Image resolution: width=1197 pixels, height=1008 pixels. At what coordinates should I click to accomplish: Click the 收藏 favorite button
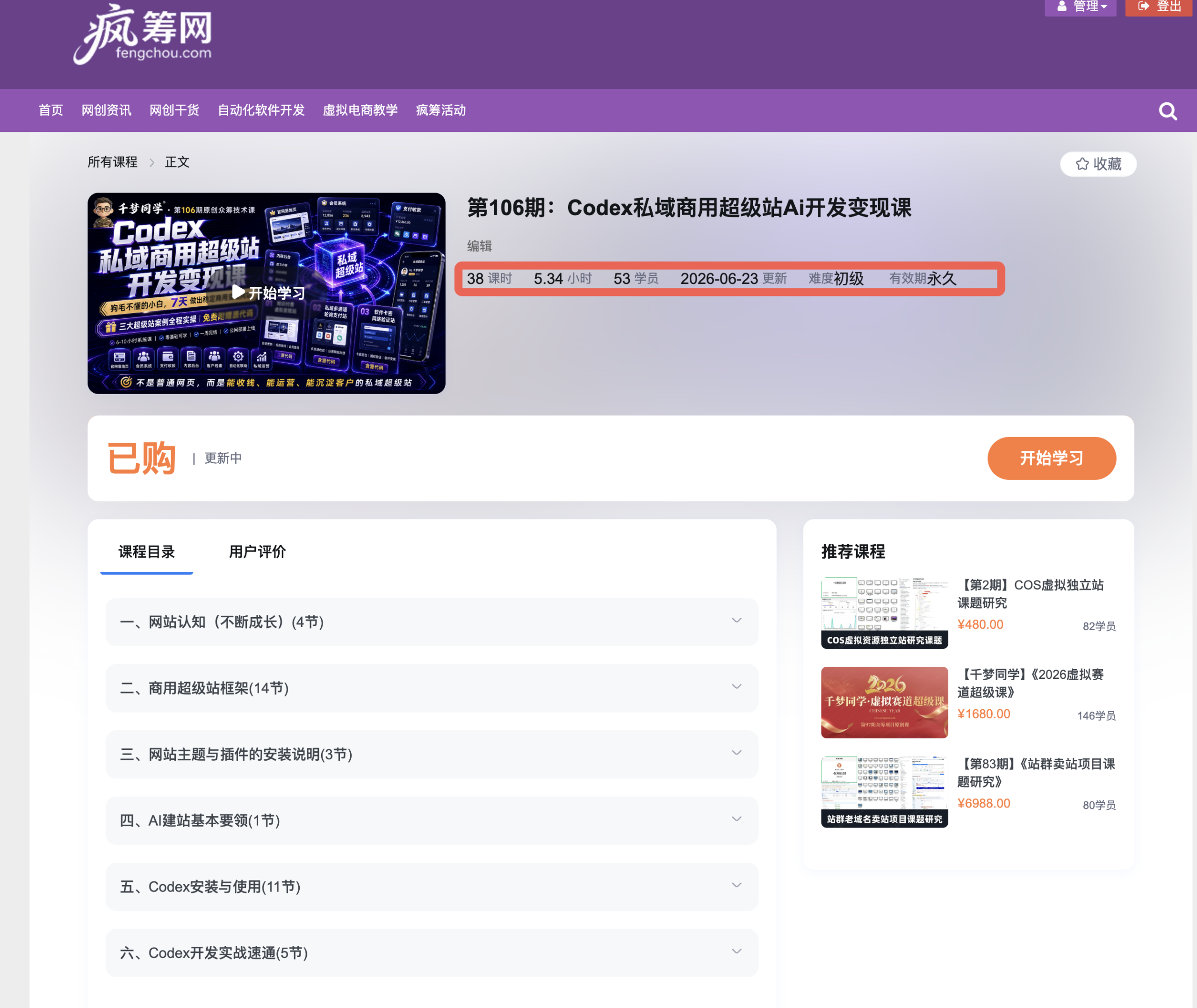(x=1097, y=164)
